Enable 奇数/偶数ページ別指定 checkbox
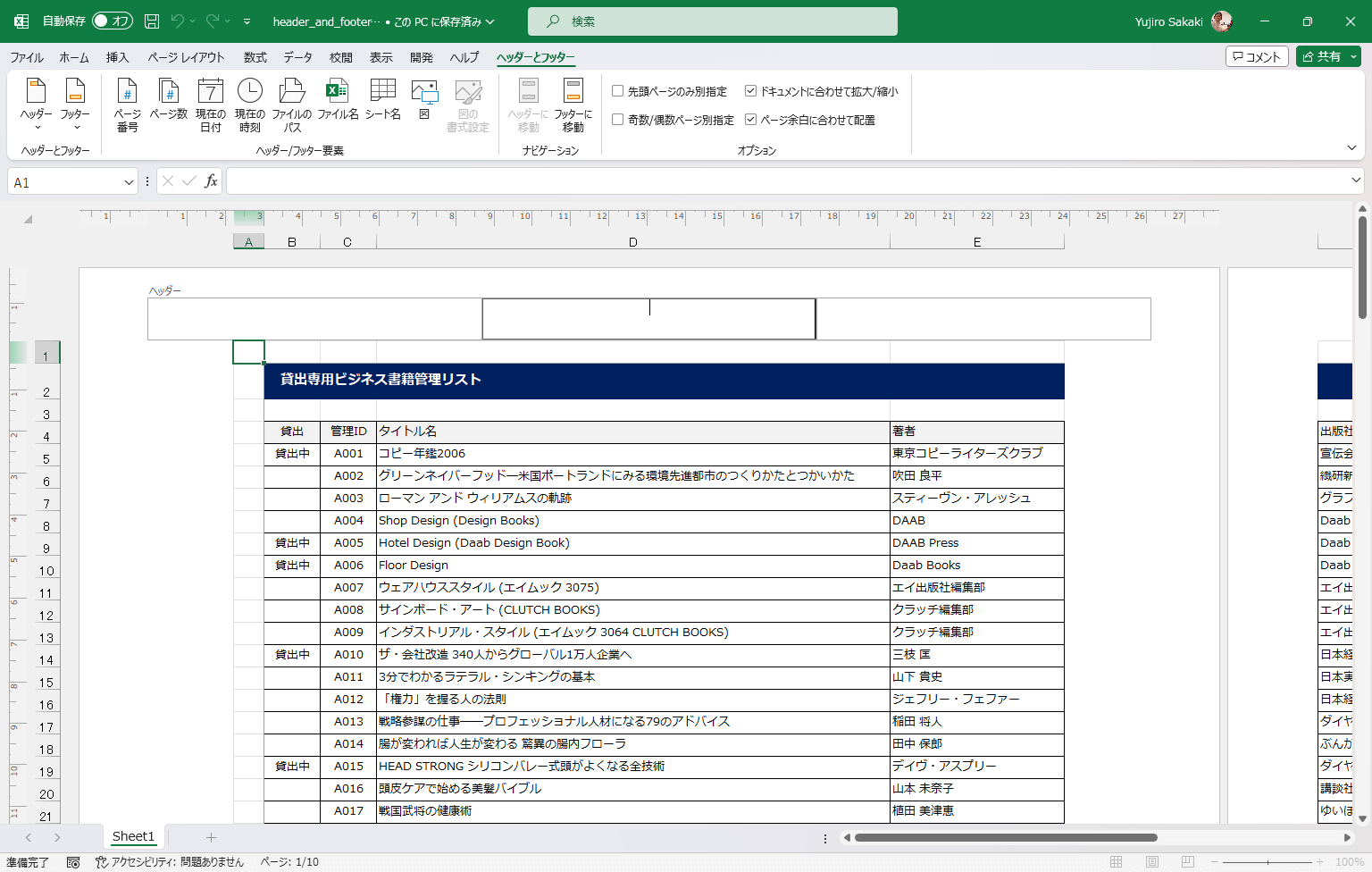The image size is (1372, 872). (618, 120)
